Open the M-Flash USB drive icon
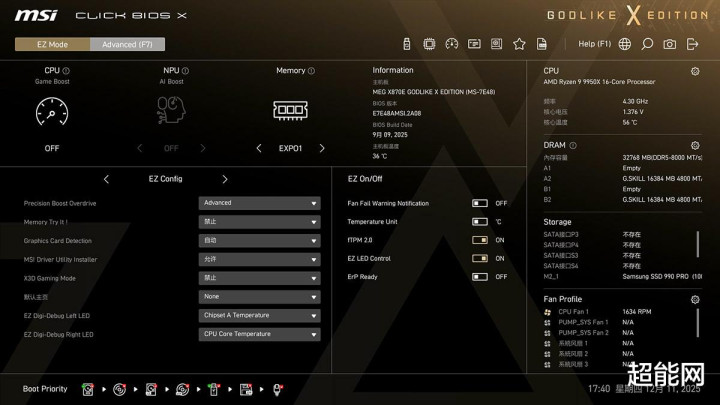Viewport: 720px width, 405px height. pos(406,44)
